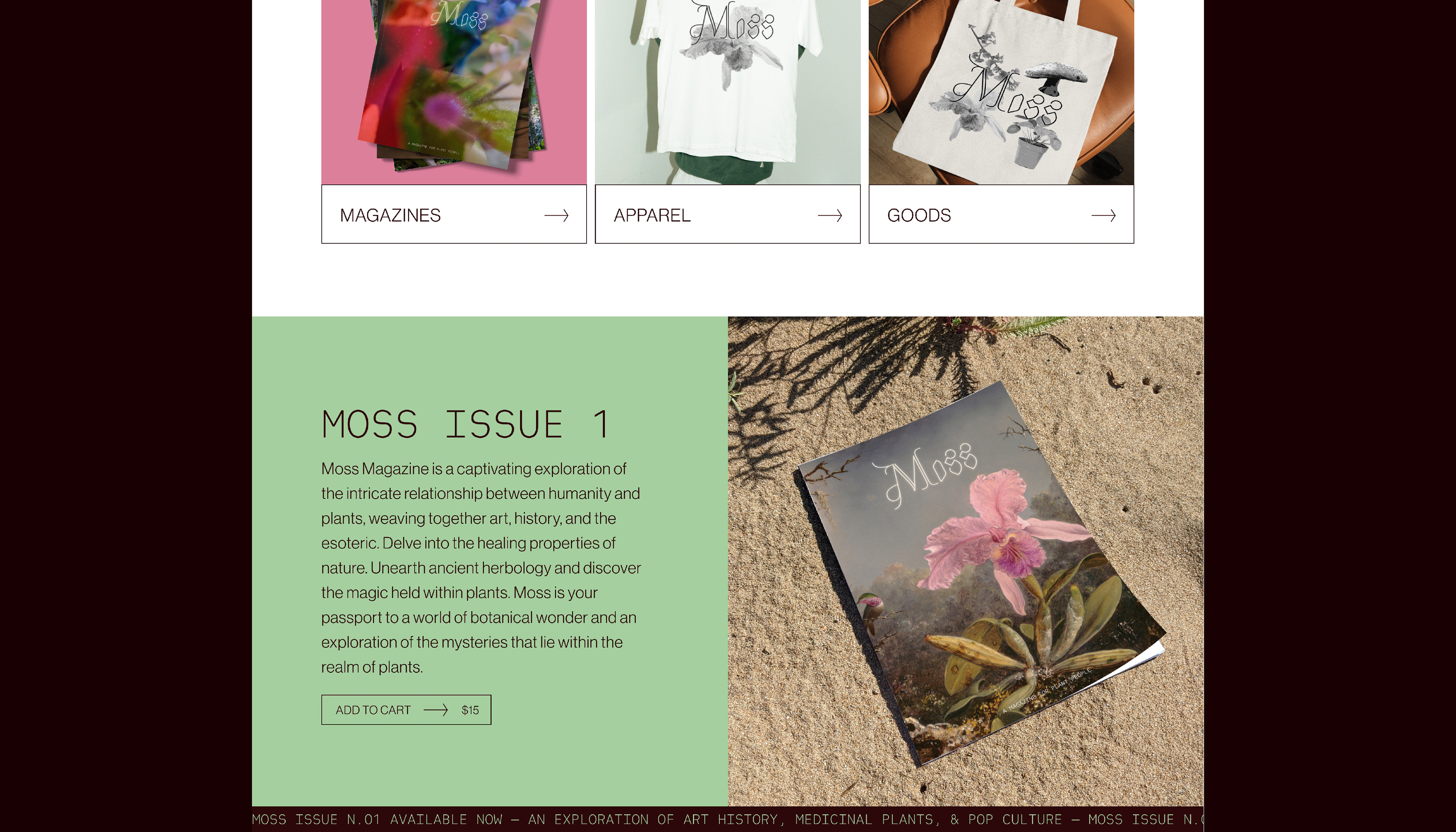The height and width of the screenshot is (832, 1456).
Task: Click the mushroom graphic on tote bag
Action: coord(1056,77)
